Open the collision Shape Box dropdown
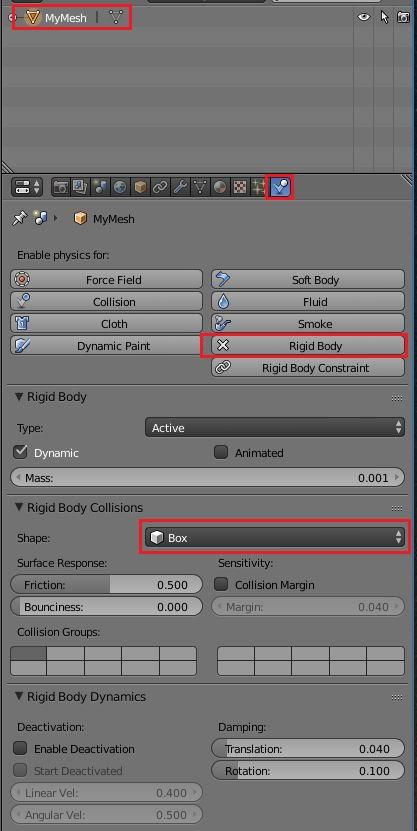 point(274,538)
